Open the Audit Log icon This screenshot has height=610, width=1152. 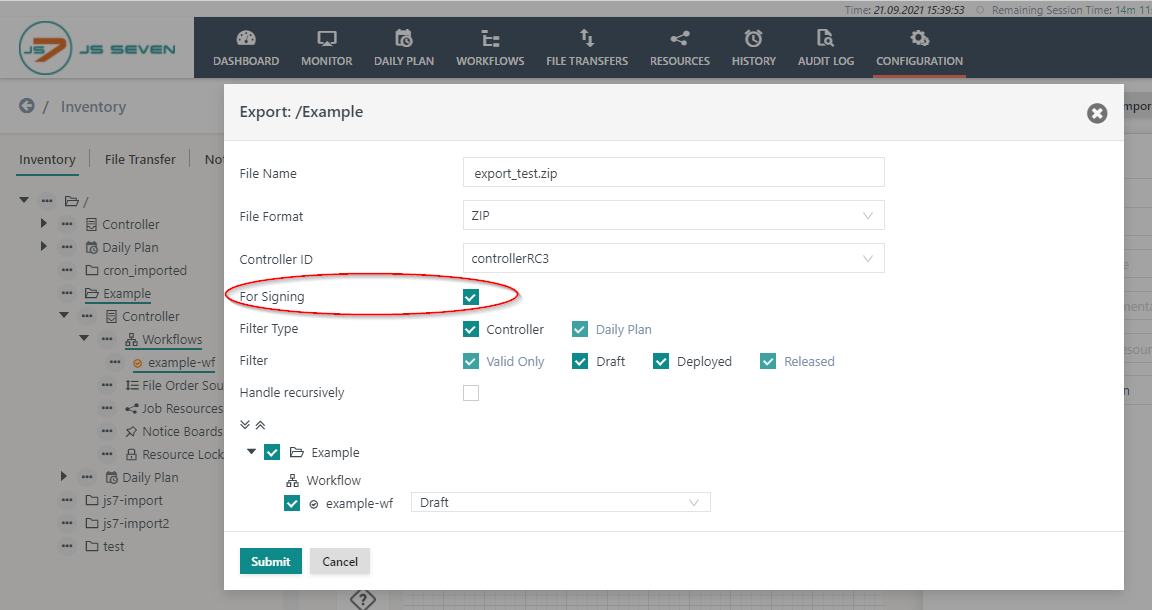click(825, 38)
